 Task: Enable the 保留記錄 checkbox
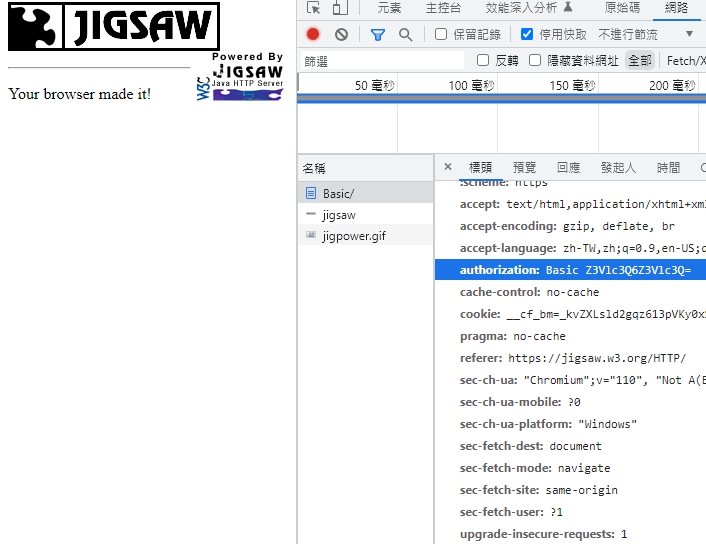click(441, 34)
